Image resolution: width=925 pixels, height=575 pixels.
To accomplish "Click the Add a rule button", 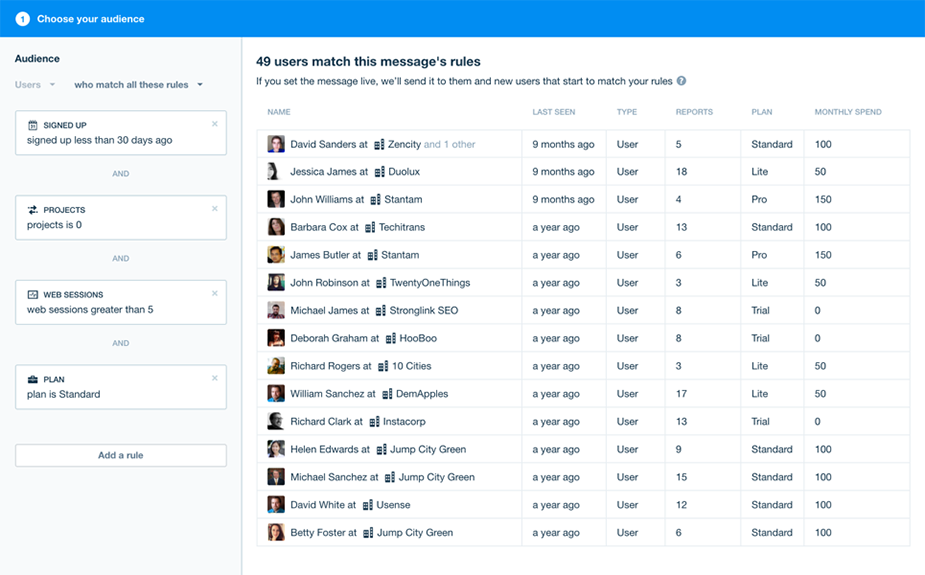I will [121, 455].
